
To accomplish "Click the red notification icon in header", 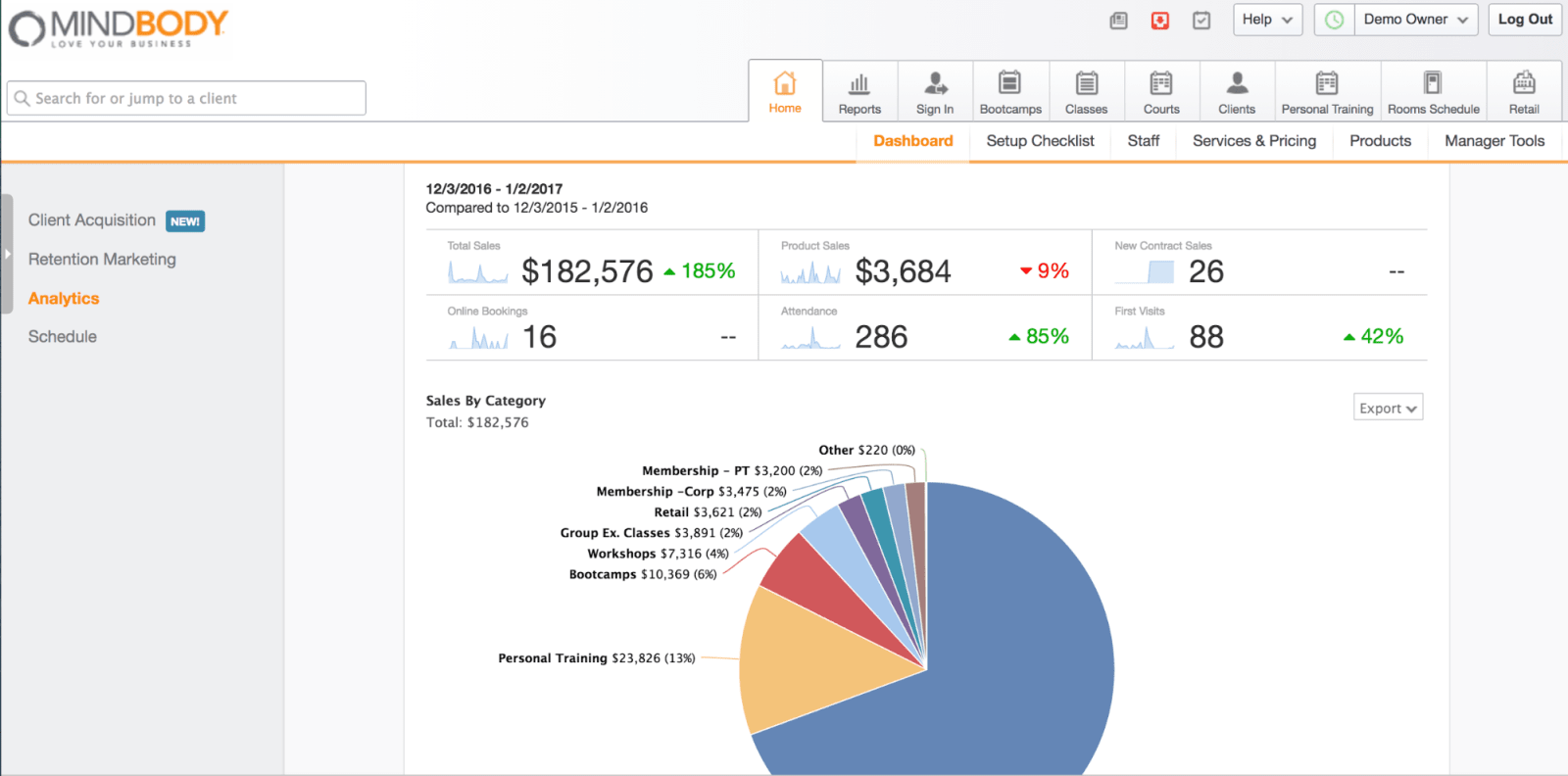I will (x=1160, y=20).
